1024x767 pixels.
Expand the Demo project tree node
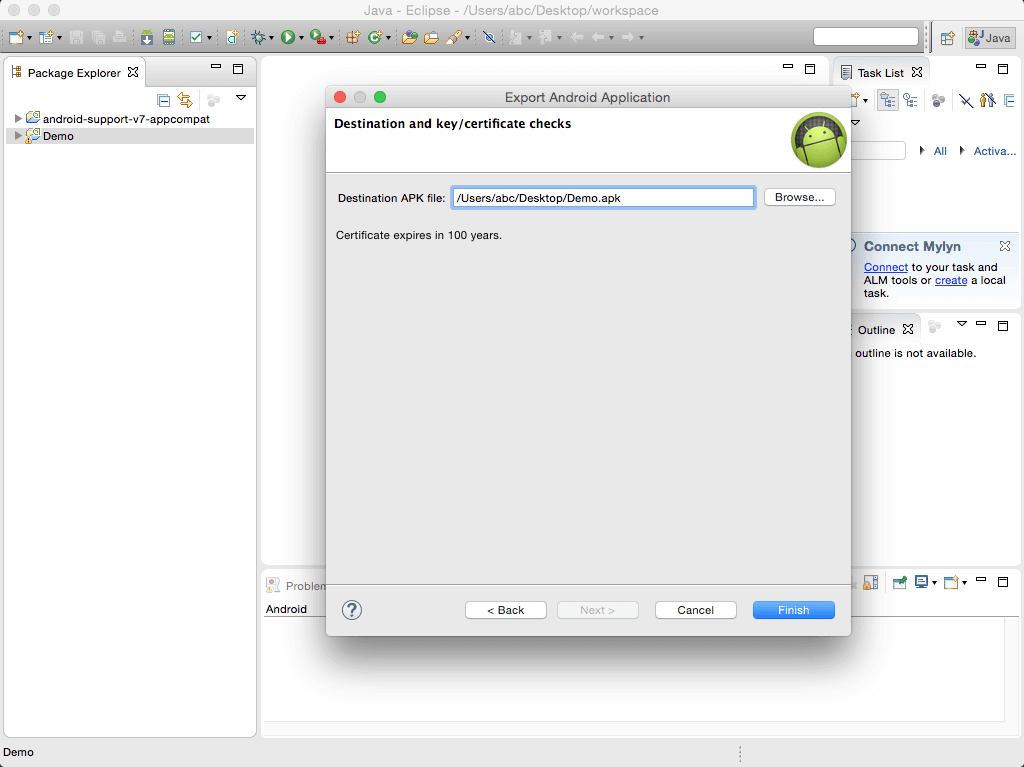(18, 136)
